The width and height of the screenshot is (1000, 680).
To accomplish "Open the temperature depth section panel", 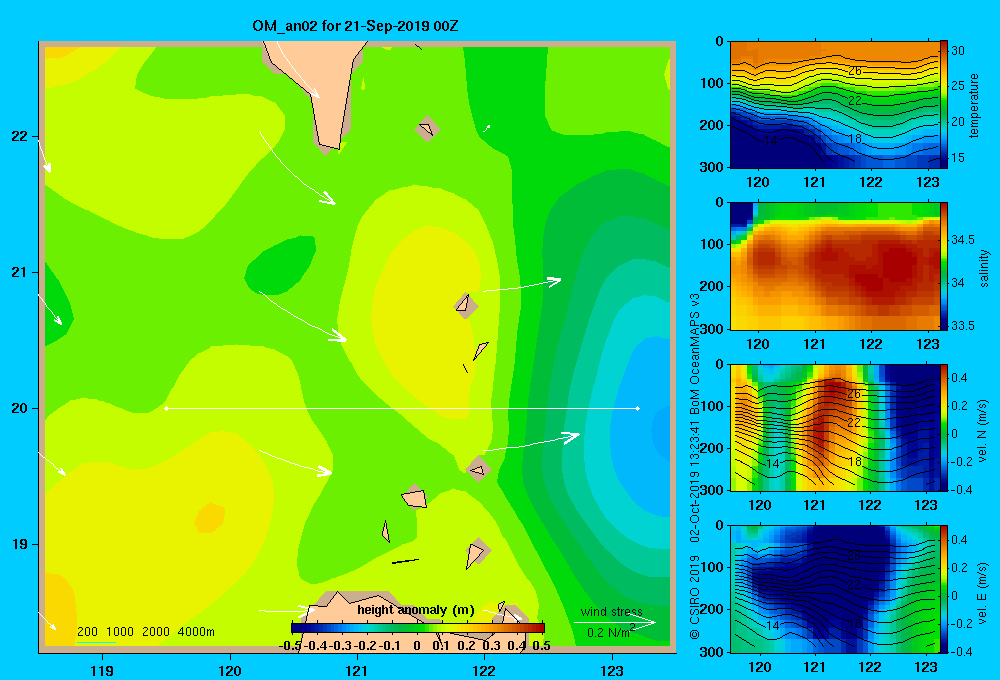I will click(x=835, y=105).
